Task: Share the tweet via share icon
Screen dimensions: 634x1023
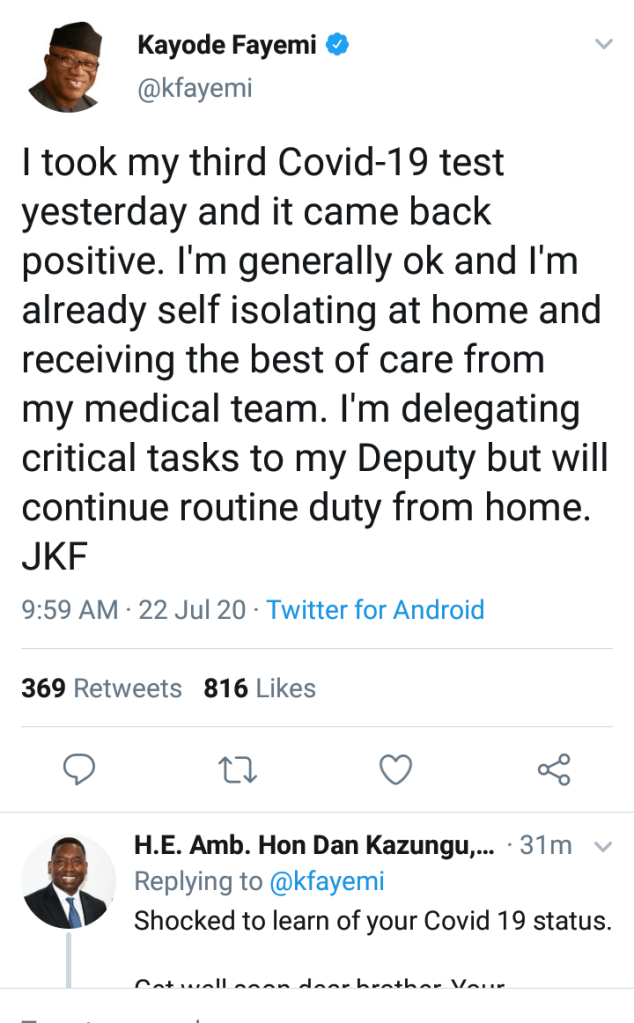Action: click(553, 769)
